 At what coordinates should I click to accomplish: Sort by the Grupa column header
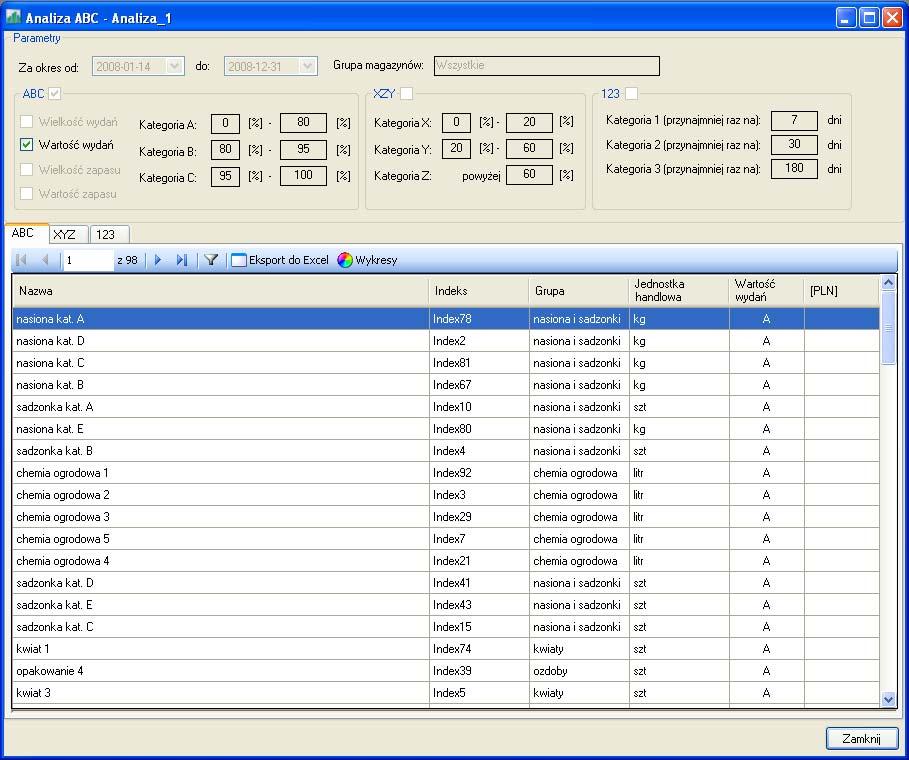point(579,291)
